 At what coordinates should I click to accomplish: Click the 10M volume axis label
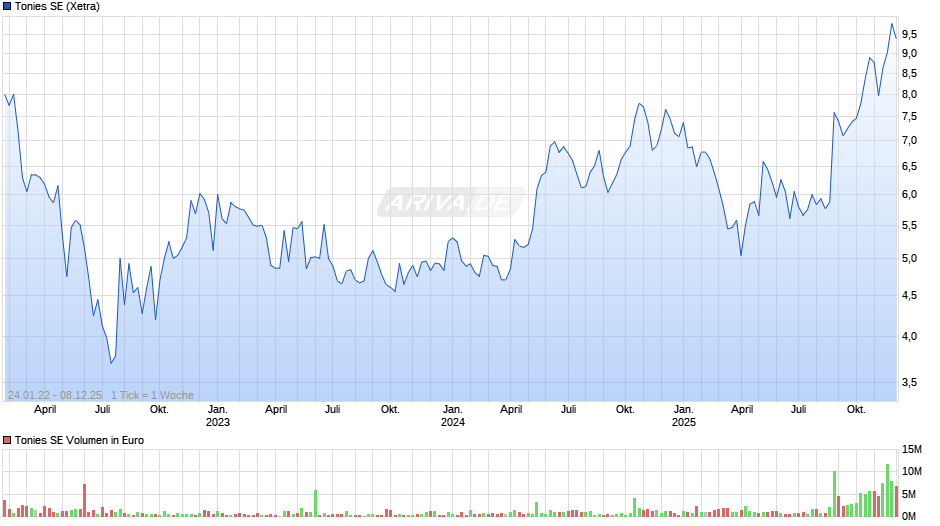912,471
